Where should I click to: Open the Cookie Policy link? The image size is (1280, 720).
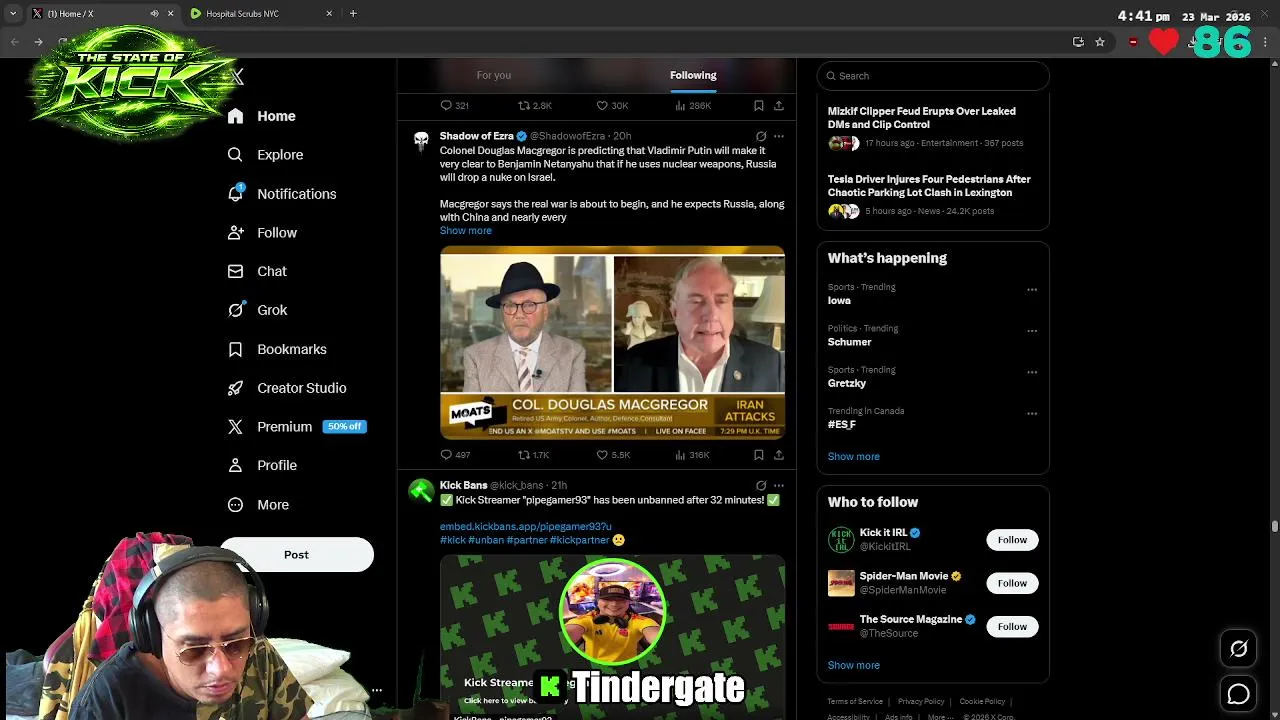(982, 702)
